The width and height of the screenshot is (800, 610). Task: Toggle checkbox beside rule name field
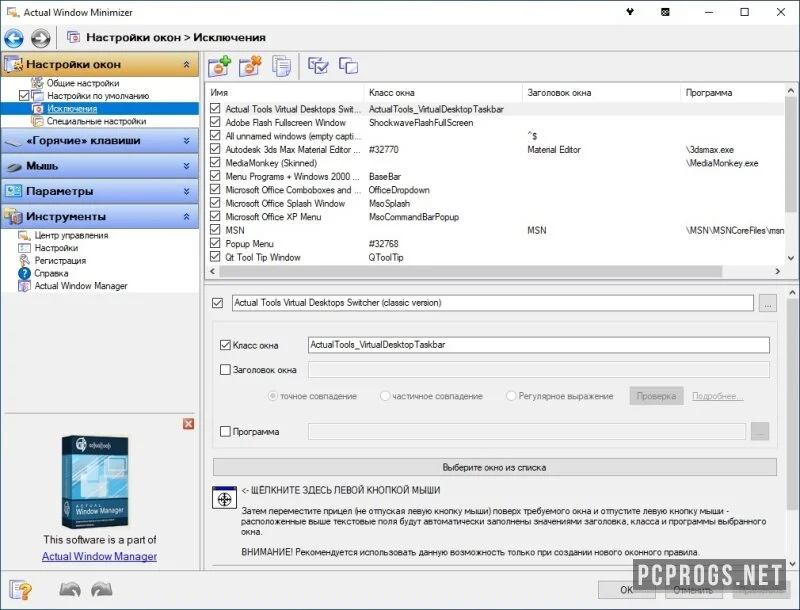(x=217, y=303)
